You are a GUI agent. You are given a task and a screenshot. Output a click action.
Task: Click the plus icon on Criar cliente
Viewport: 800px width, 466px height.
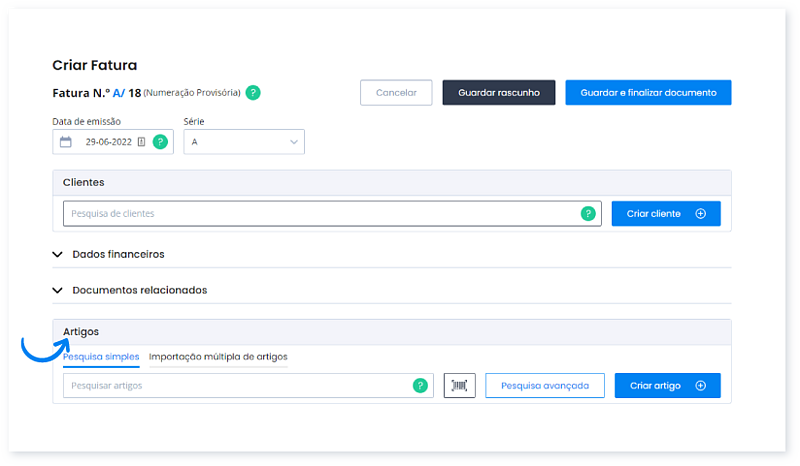pyautogui.click(x=700, y=214)
